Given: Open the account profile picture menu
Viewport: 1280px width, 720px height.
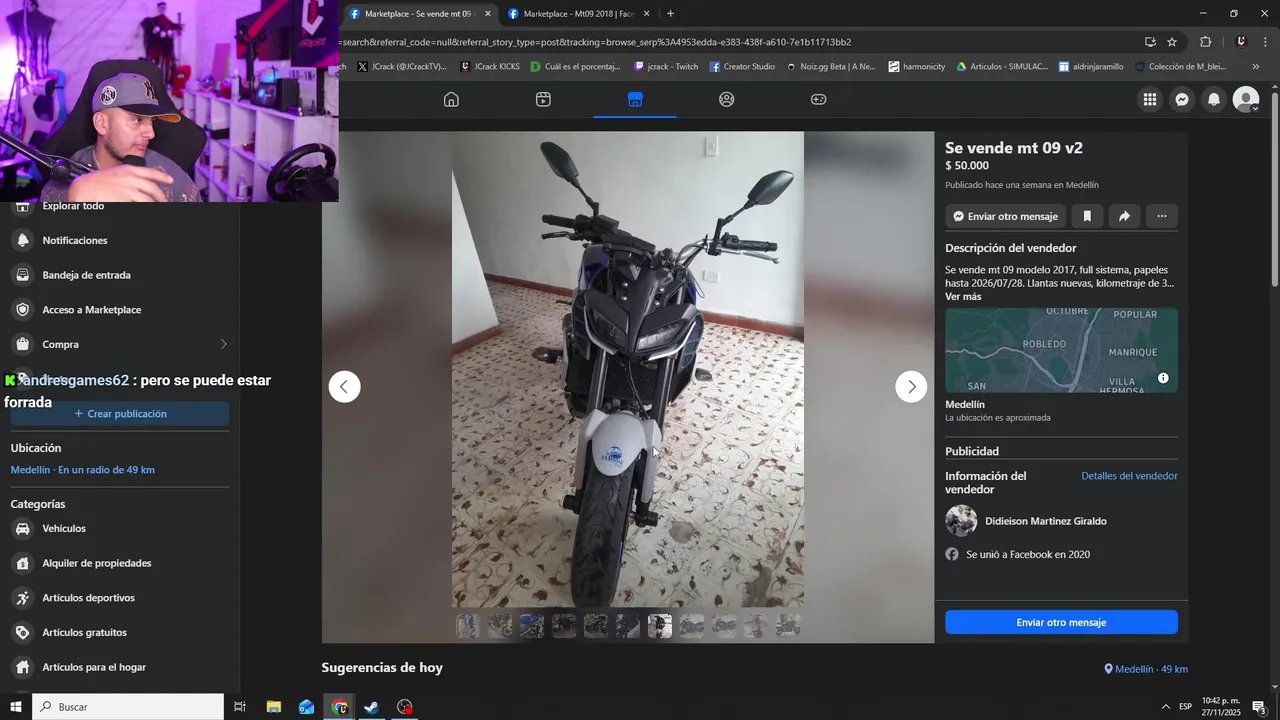Looking at the screenshot, I should 1246,99.
